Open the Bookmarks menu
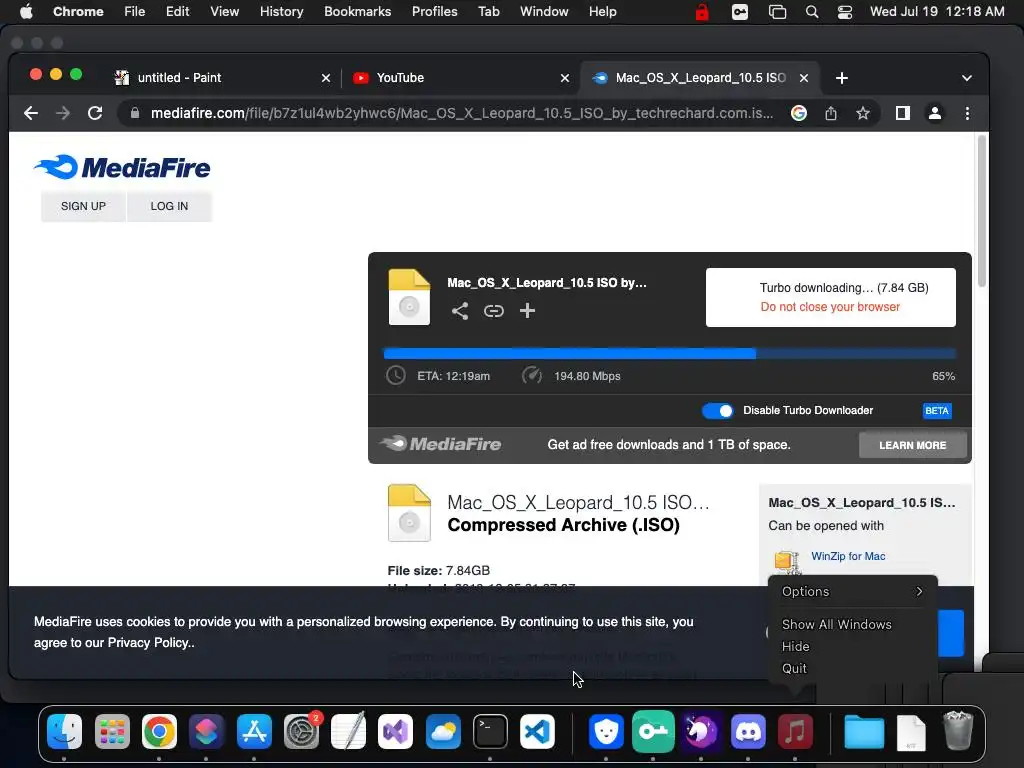 pos(357,12)
